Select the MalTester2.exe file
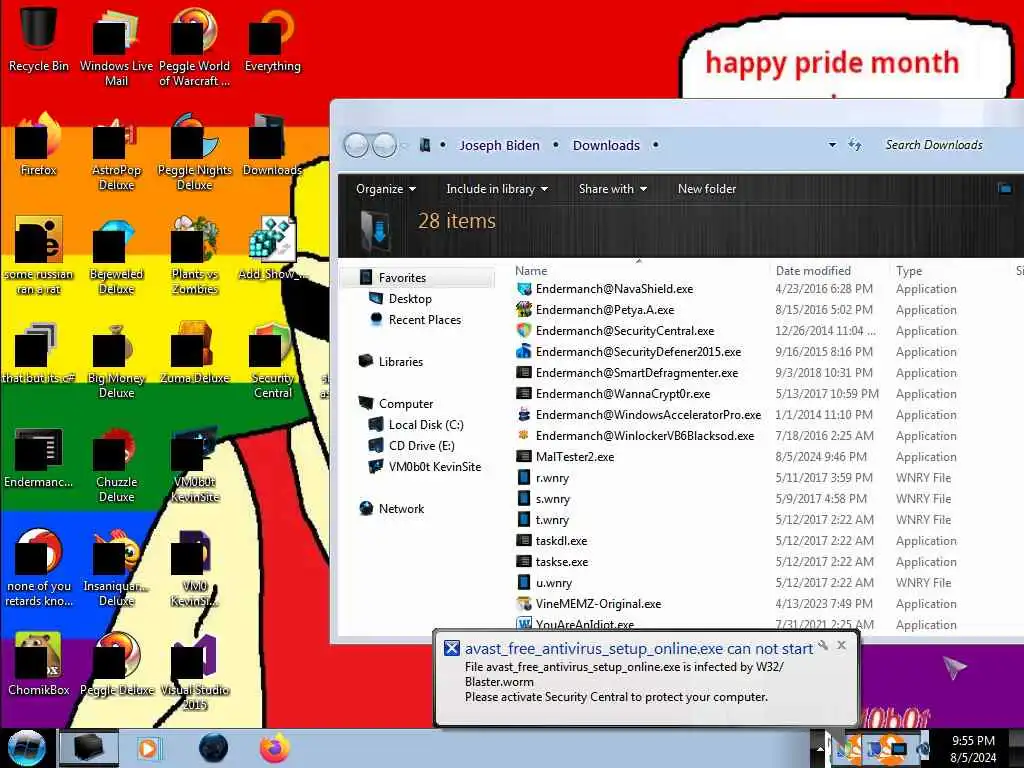Screen dimensions: 1024x768 point(575,456)
